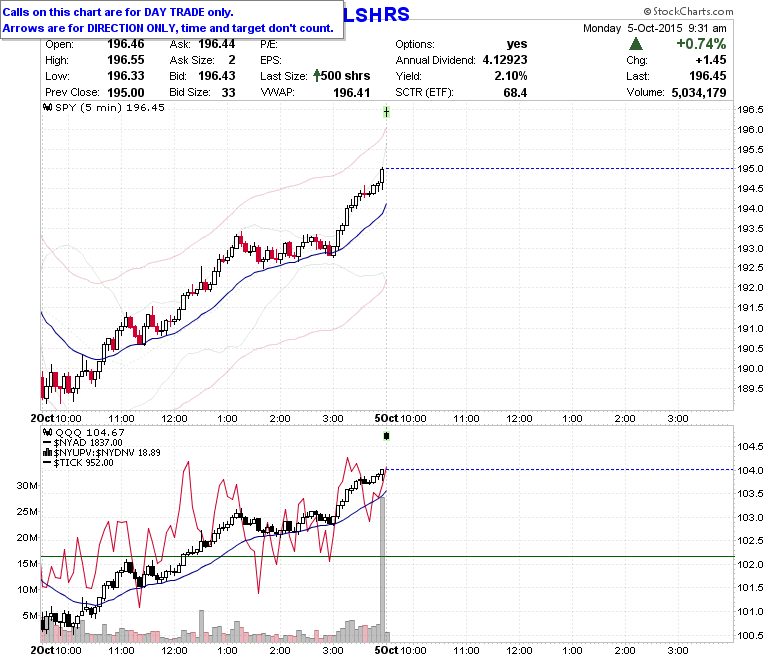The image size is (780, 659).
Task: Click the VWAP value 196.41
Action: pyautogui.click(x=351, y=93)
